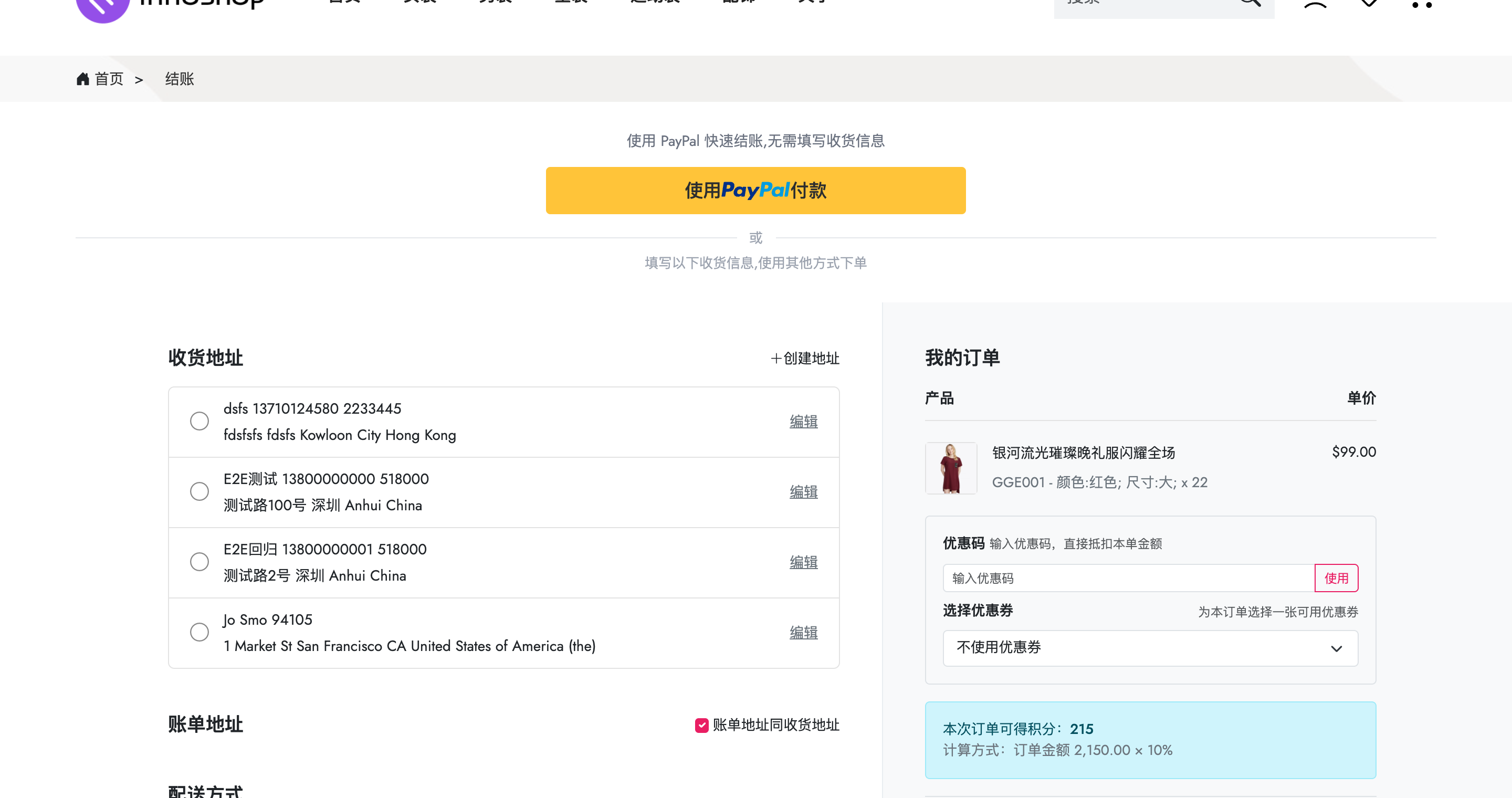Uncheck 账单地址同收货地址 checkbox
1512x798 pixels.
tap(701, 726)
